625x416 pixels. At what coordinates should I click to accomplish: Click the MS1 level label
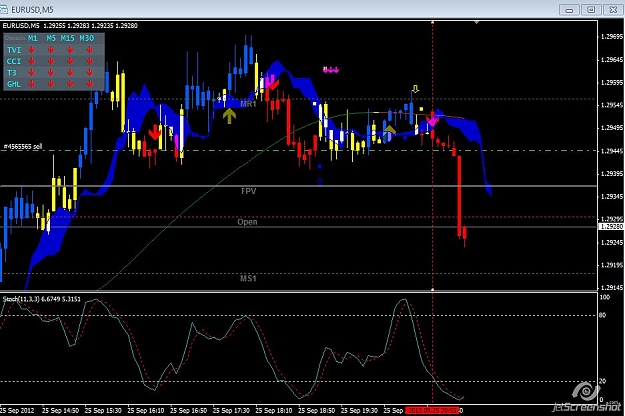[248, 278]
